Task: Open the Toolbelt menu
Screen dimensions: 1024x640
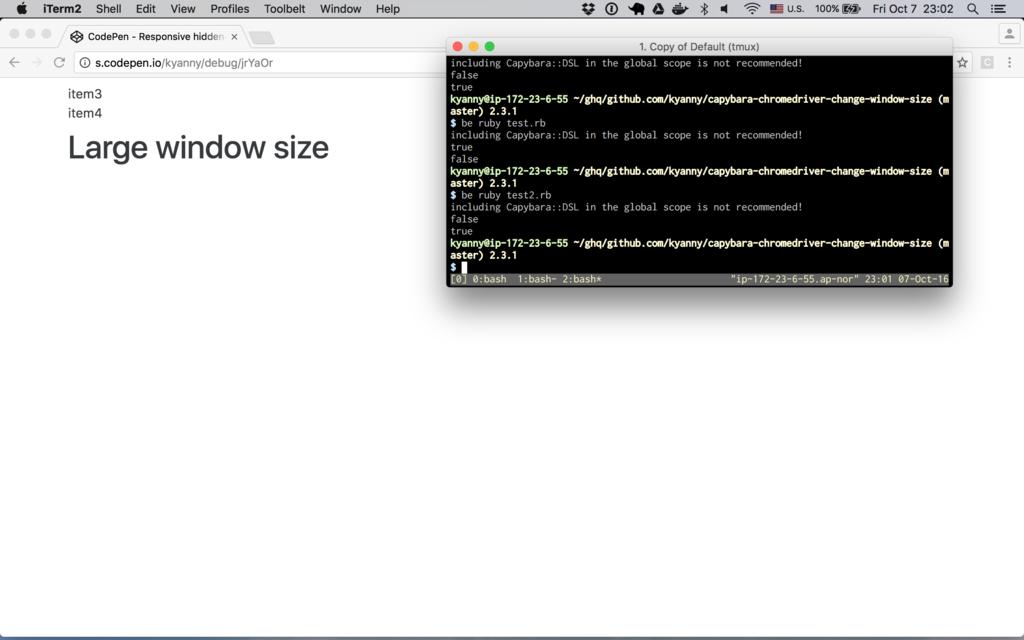Action: pyautogui.click(x=284, y=8)
